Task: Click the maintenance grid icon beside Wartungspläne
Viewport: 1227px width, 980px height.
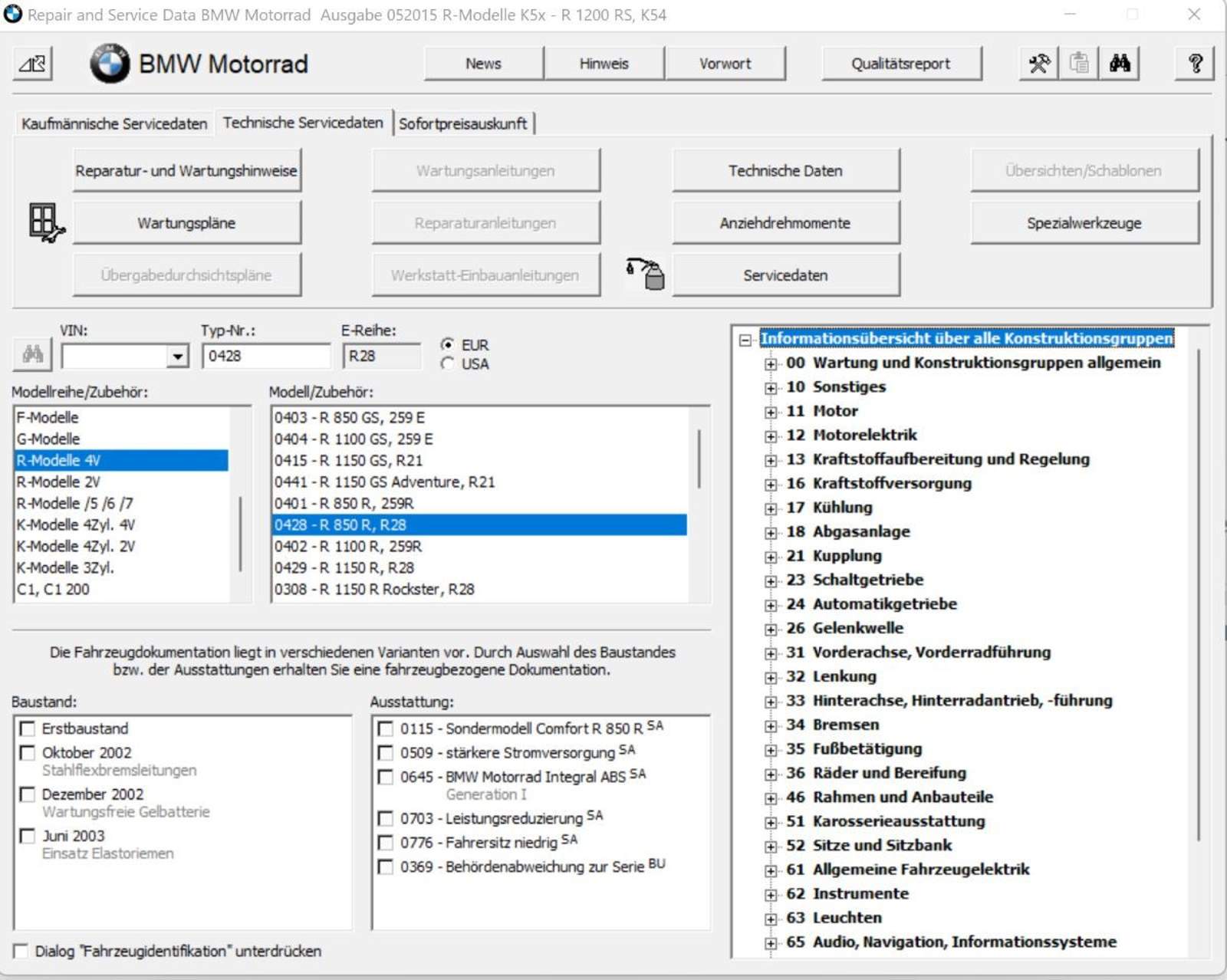Action: click(47, 223)
